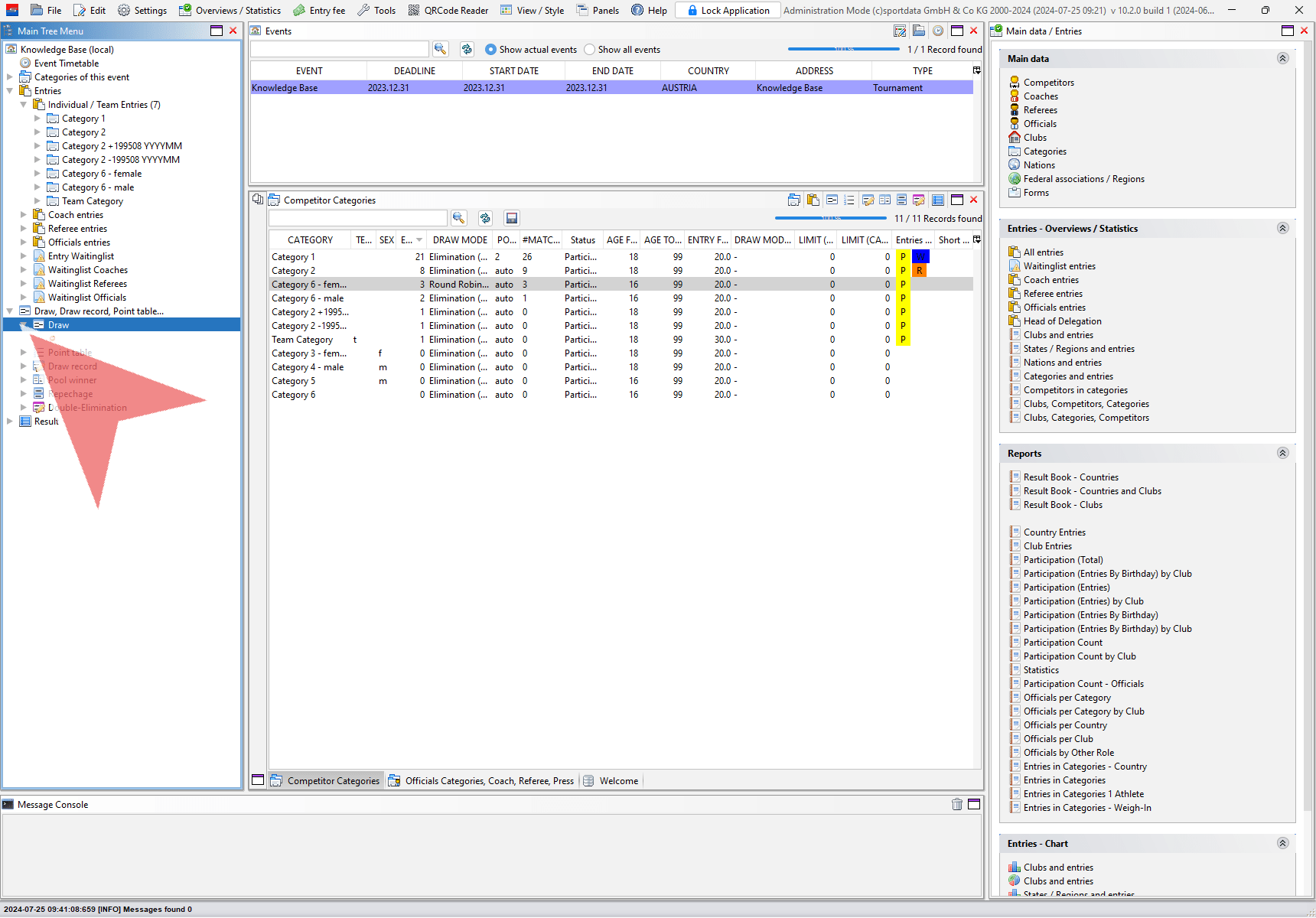This screenshot has height=918, width=1316.
Task: Click the print icon in Competitor Categories toolbar
Action: (x=794, y=200)
